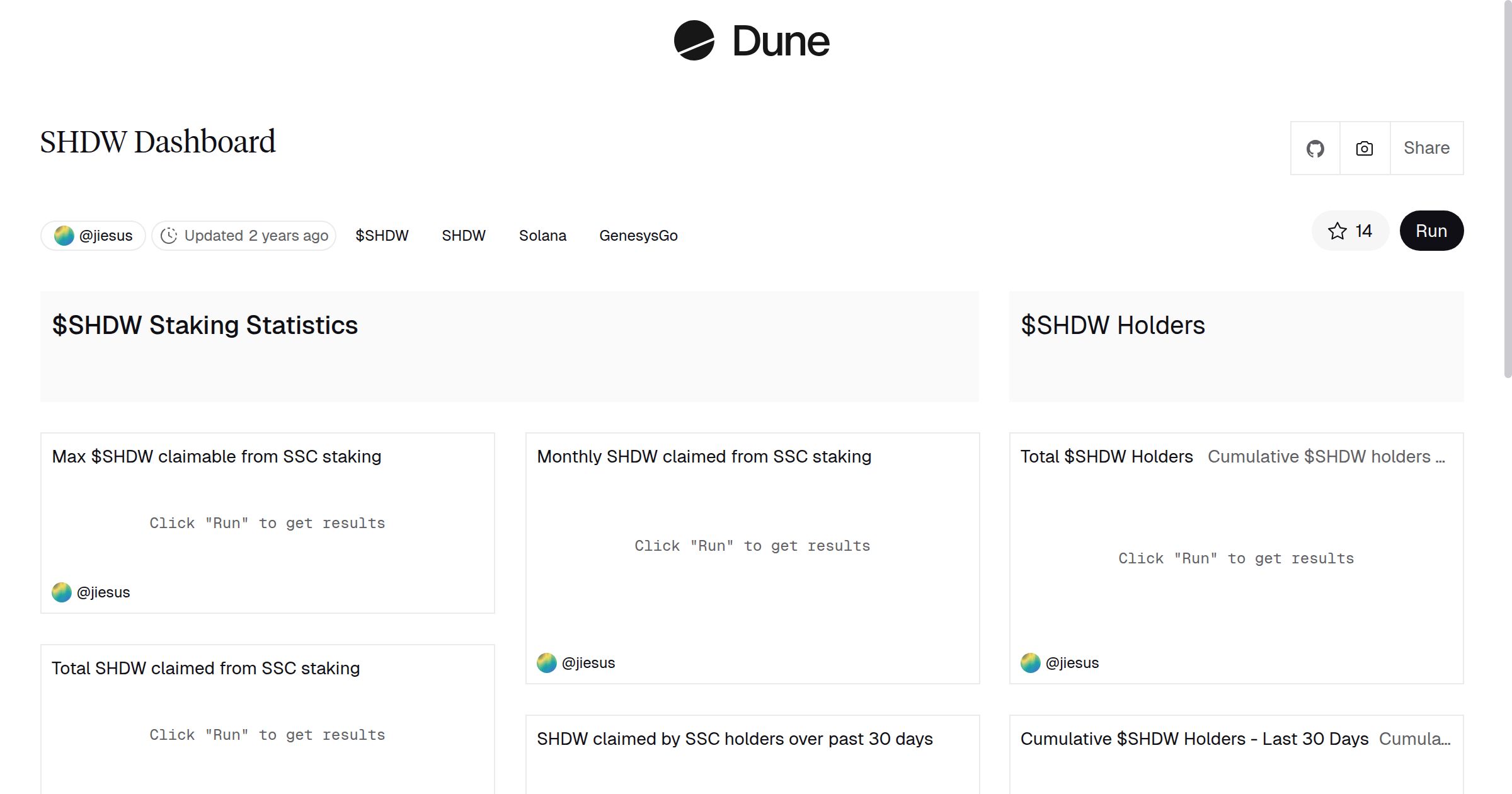Click avatar under Total $SHDW Holders card
Screen dimensions: 1512x794
[x=1031, y=663]
